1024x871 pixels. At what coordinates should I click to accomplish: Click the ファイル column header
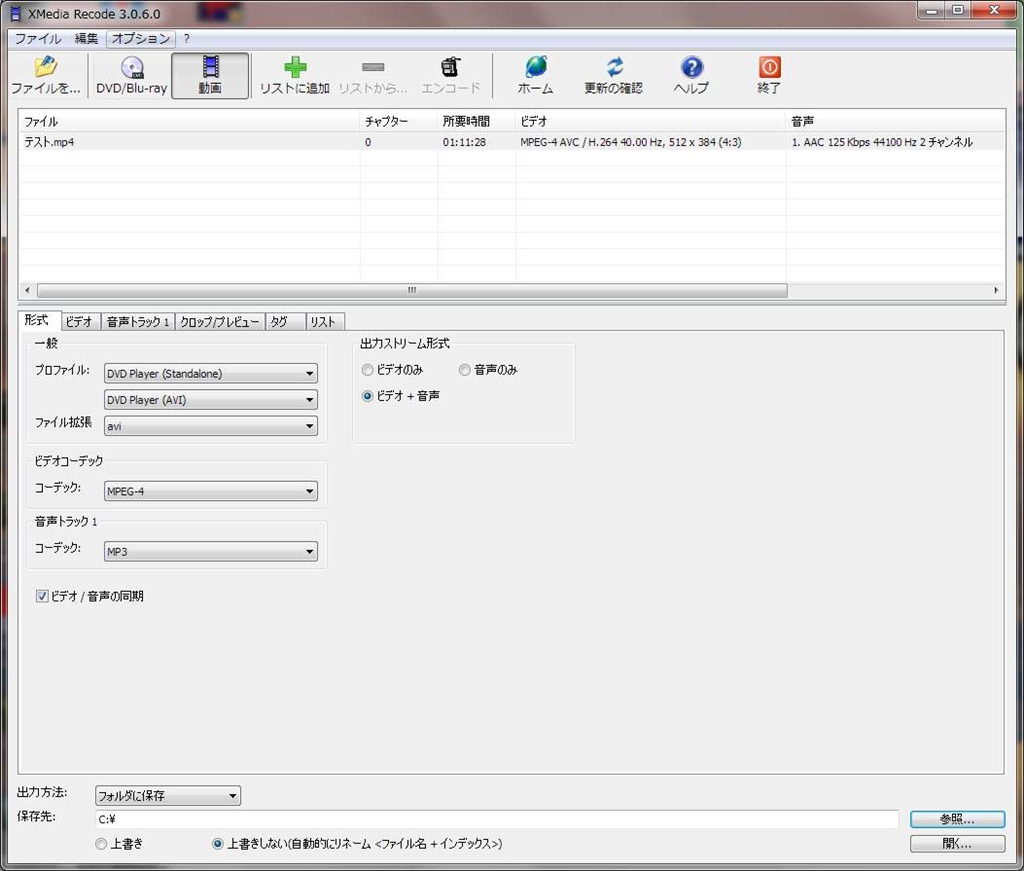[189, 121]
